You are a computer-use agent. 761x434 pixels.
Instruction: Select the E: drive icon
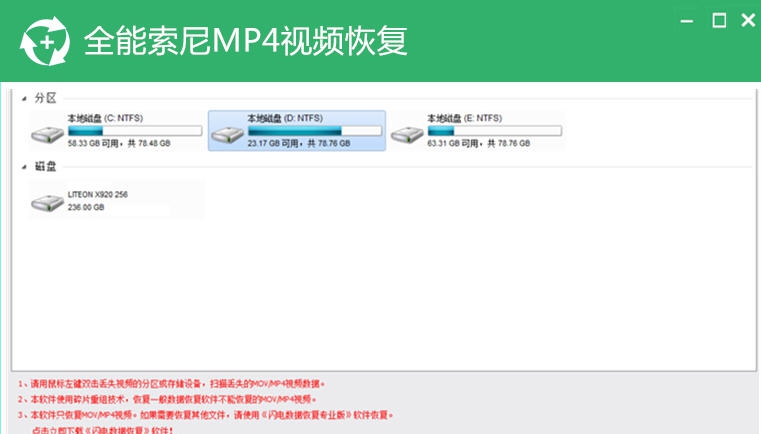pos(407,134)
